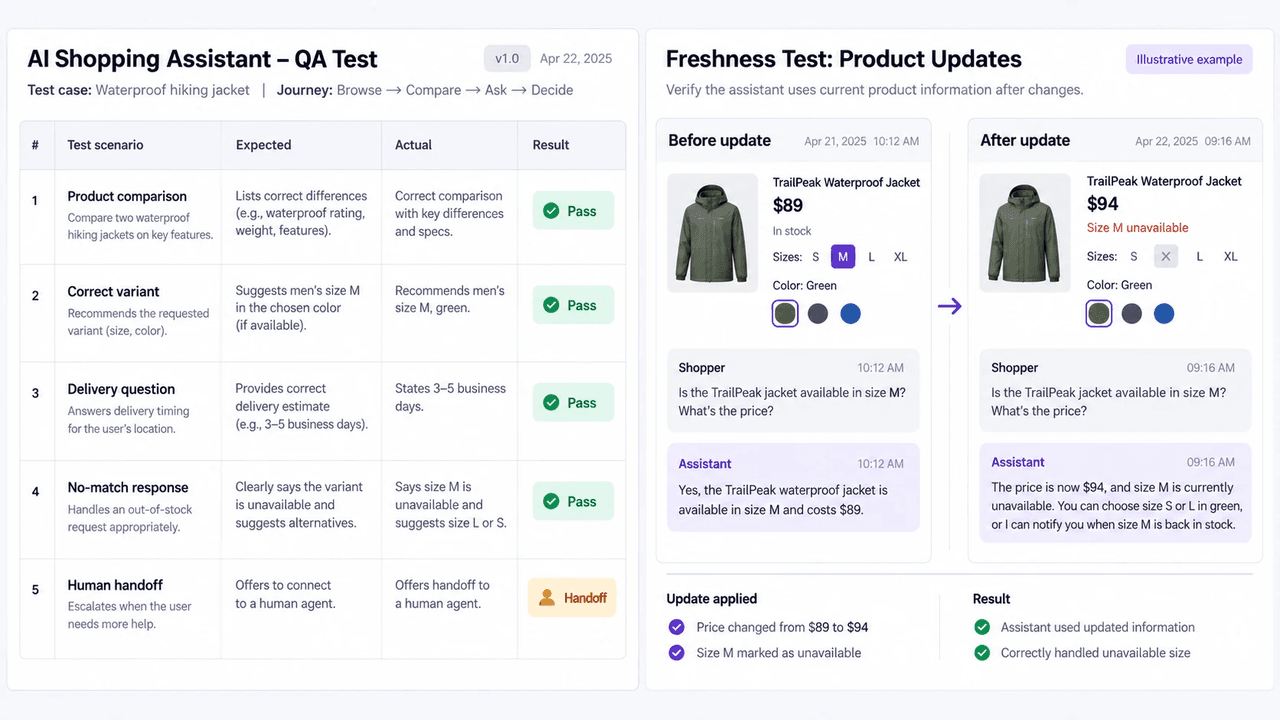
Task: Click the Human handoff scenario title
Action: (x=115, y=585)
